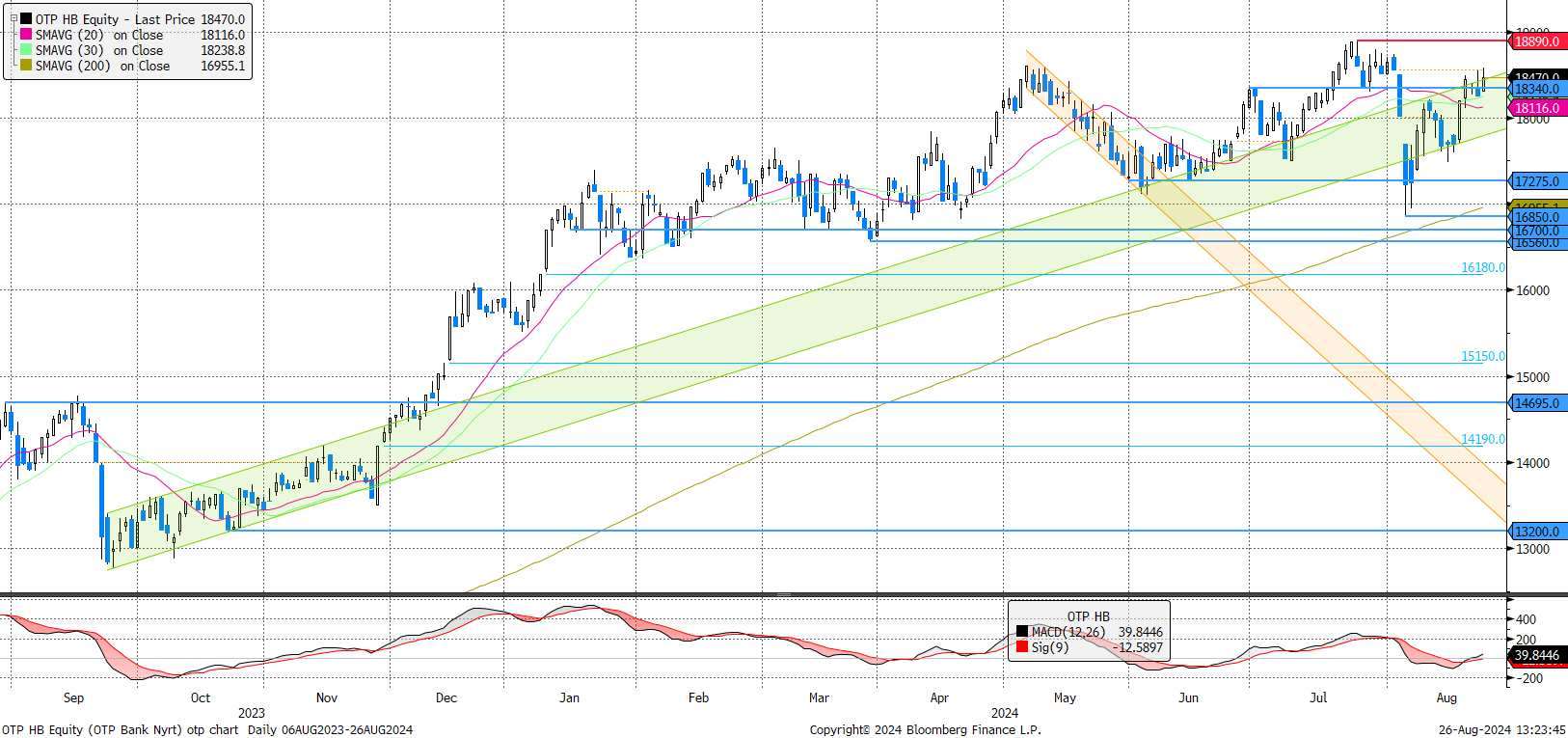This screenshot has width=1568, height=738.
Task: Click the 14190.0 horizontal line label
Action: [x=1483, y=439]
